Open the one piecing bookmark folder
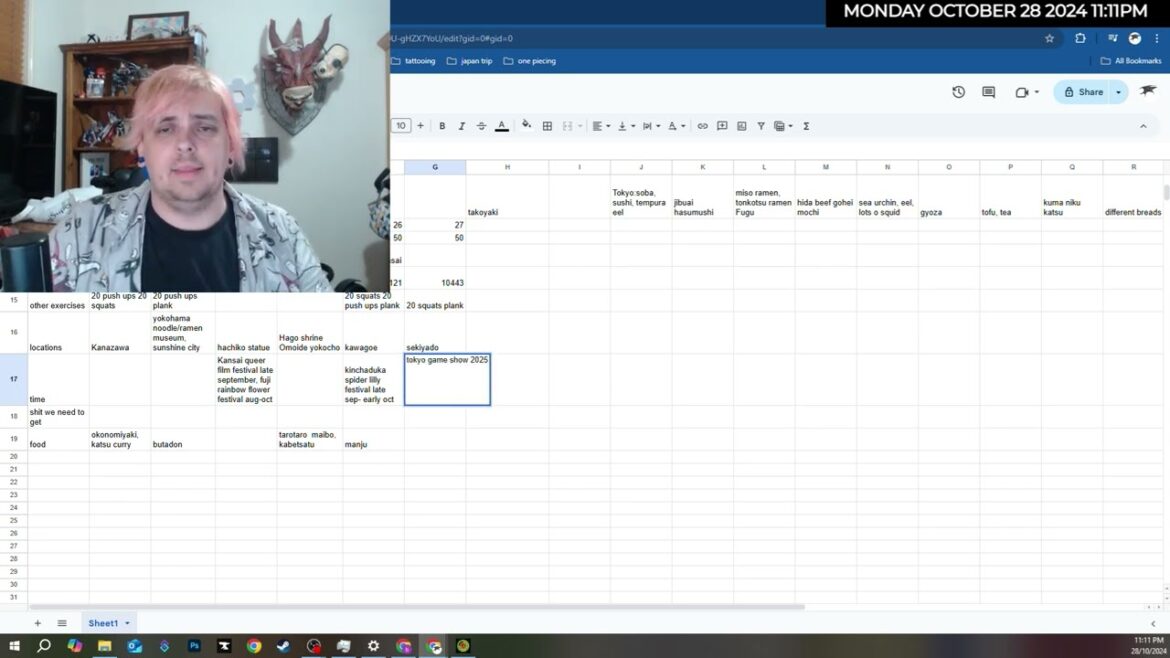This screenshot has height=658, width=1170. (x=529, y=61)
